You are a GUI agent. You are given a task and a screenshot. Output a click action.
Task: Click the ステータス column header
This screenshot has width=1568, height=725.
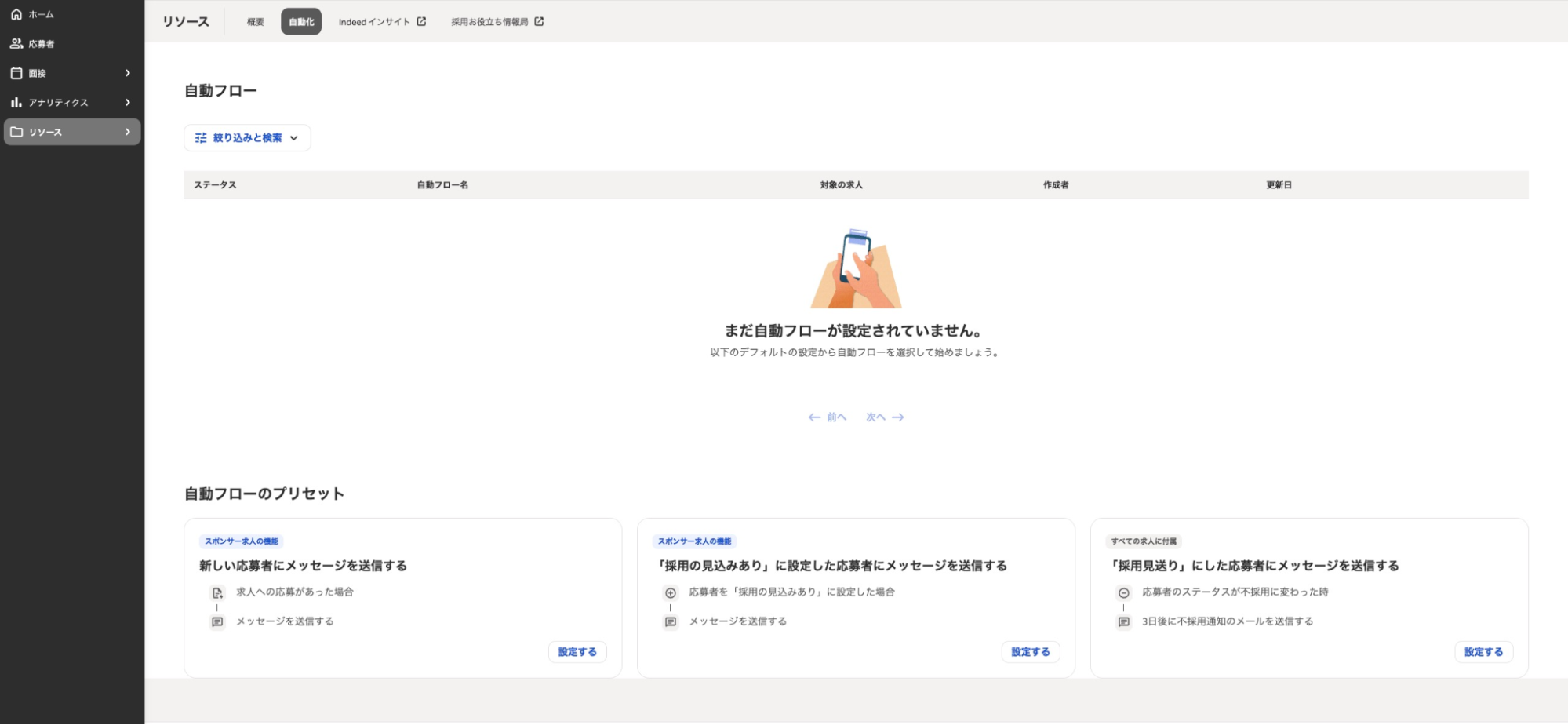(x=215, y=185)
